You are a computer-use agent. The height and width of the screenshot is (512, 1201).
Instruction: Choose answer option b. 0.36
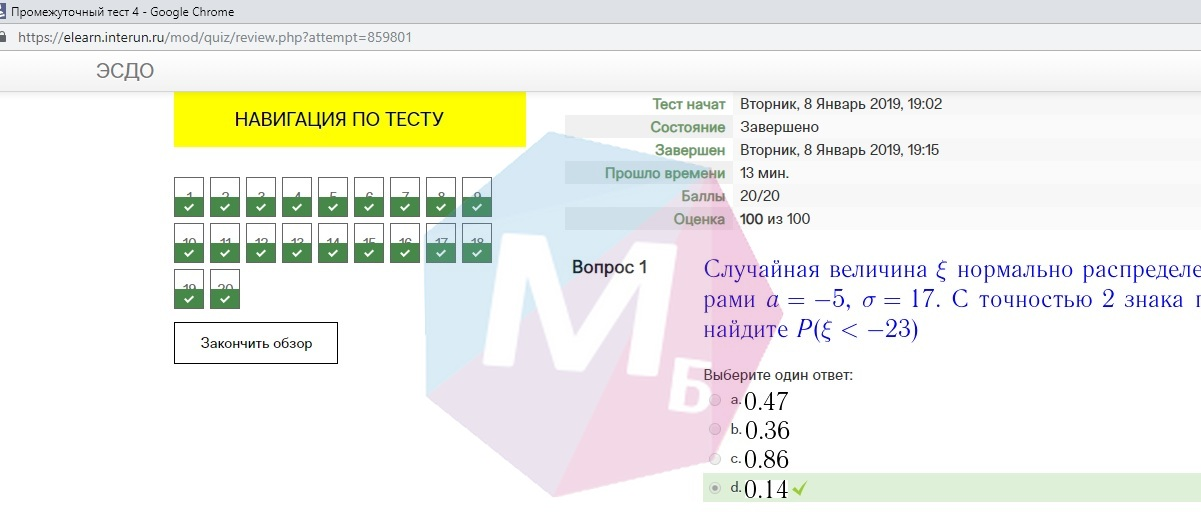tap(715, 429)
